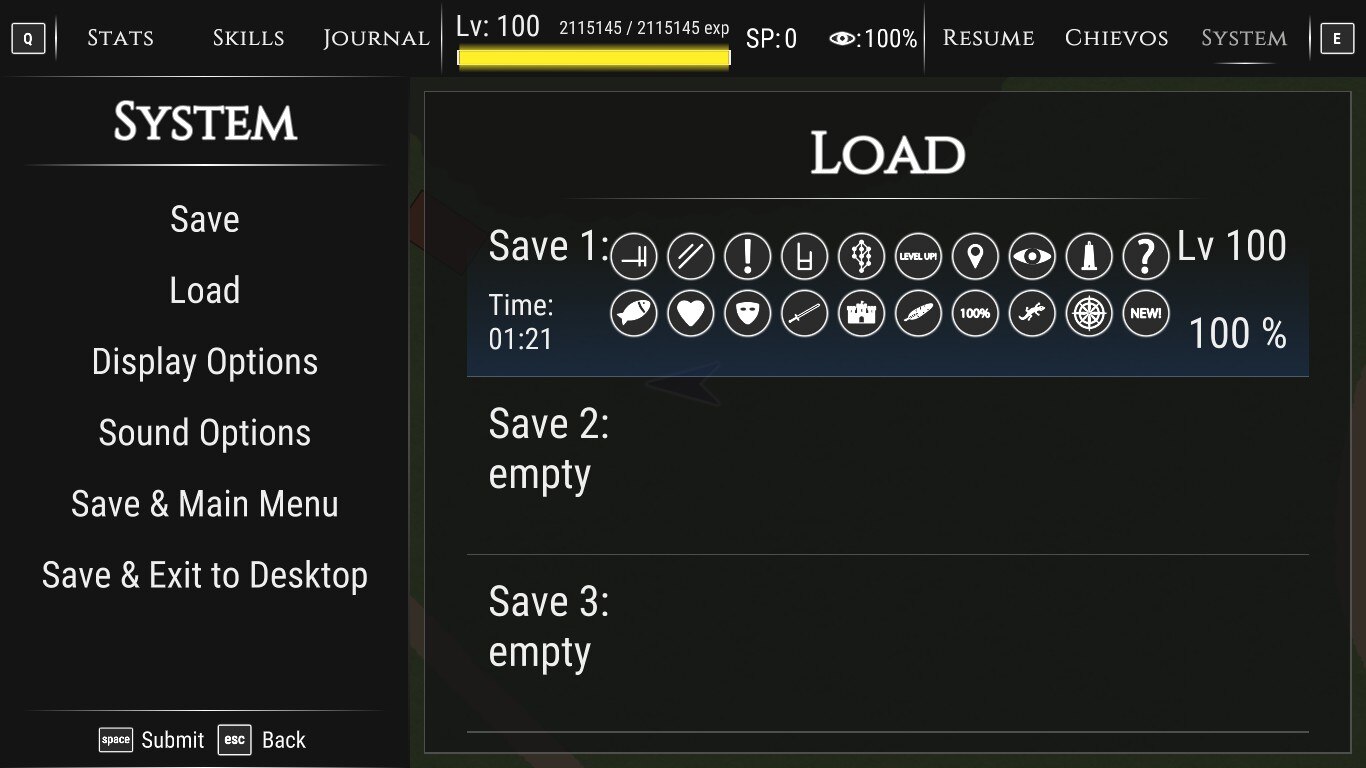Switch to the Chievos tab
The image size is (1366, 768).
(1116, 38)
